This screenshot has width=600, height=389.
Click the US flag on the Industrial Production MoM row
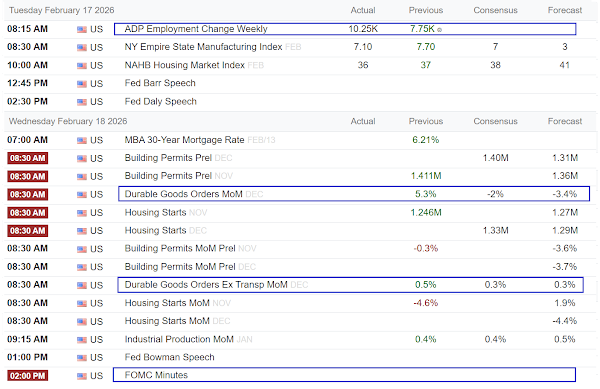(82, 340)
